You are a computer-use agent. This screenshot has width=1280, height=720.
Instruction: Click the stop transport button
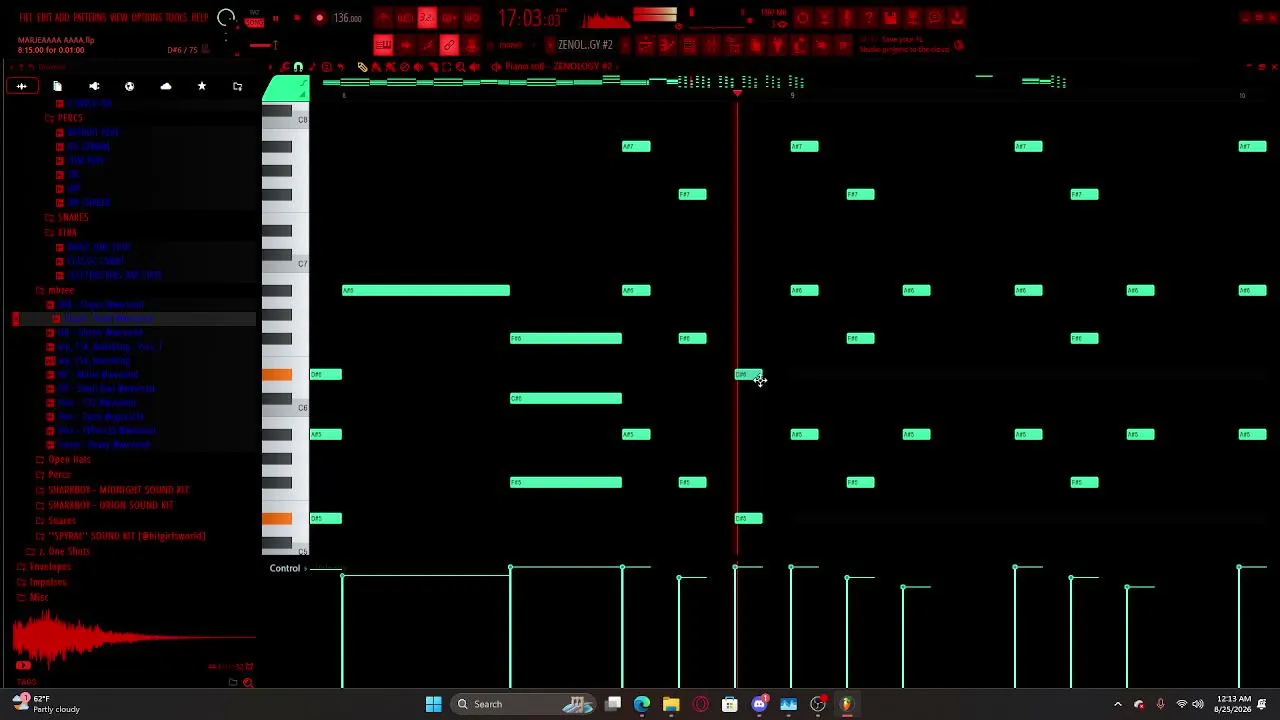pyautogui.click(x=297, y=18)
